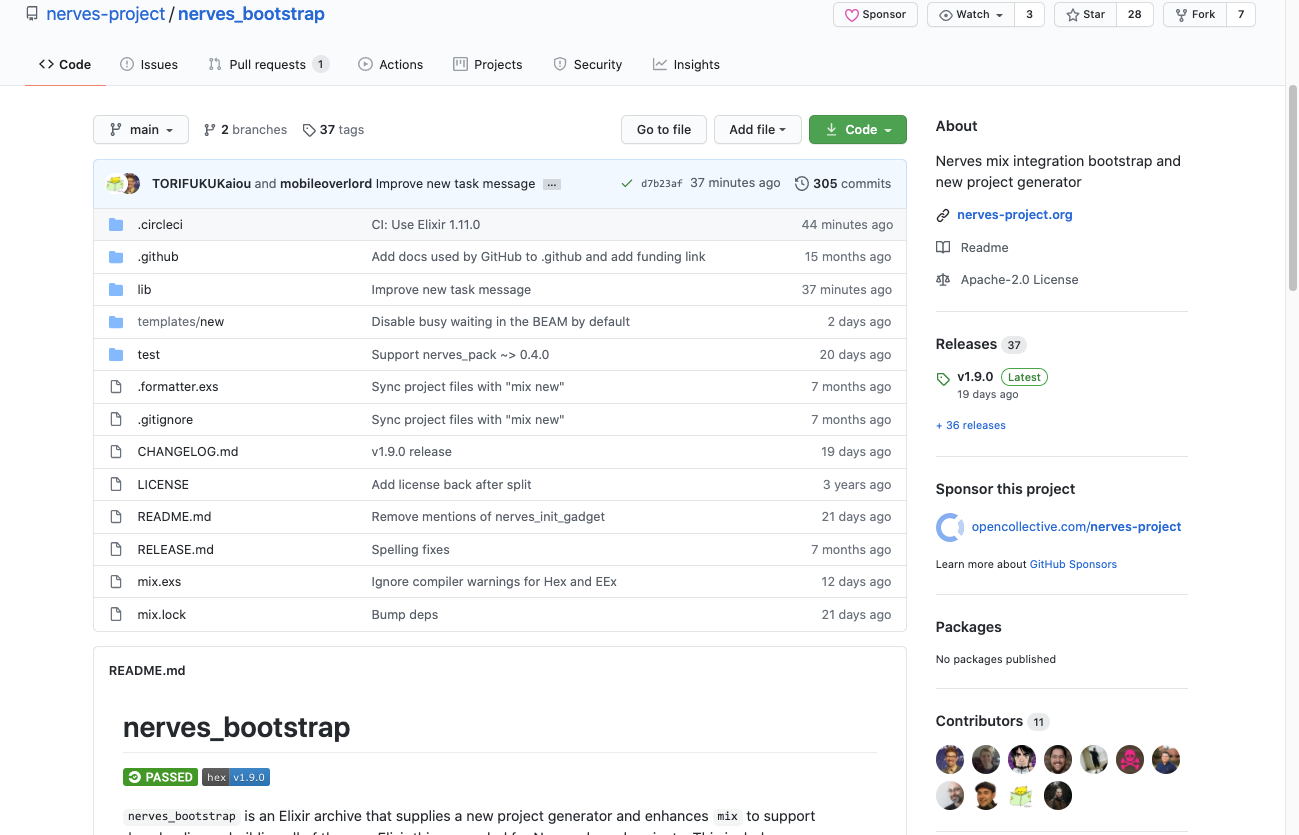1299x835 pixels.
Task: Click the opencollective logo icon
Action: tap(950, 527)
